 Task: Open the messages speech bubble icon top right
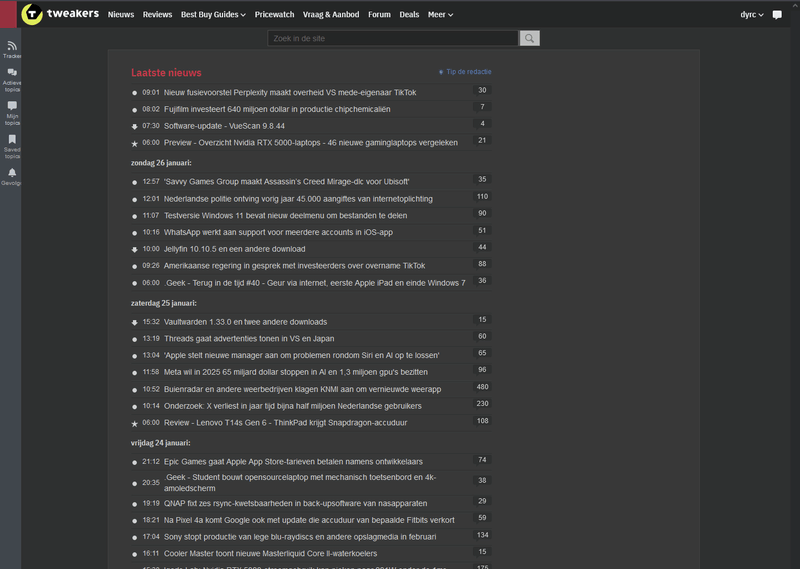coord(777,15)
